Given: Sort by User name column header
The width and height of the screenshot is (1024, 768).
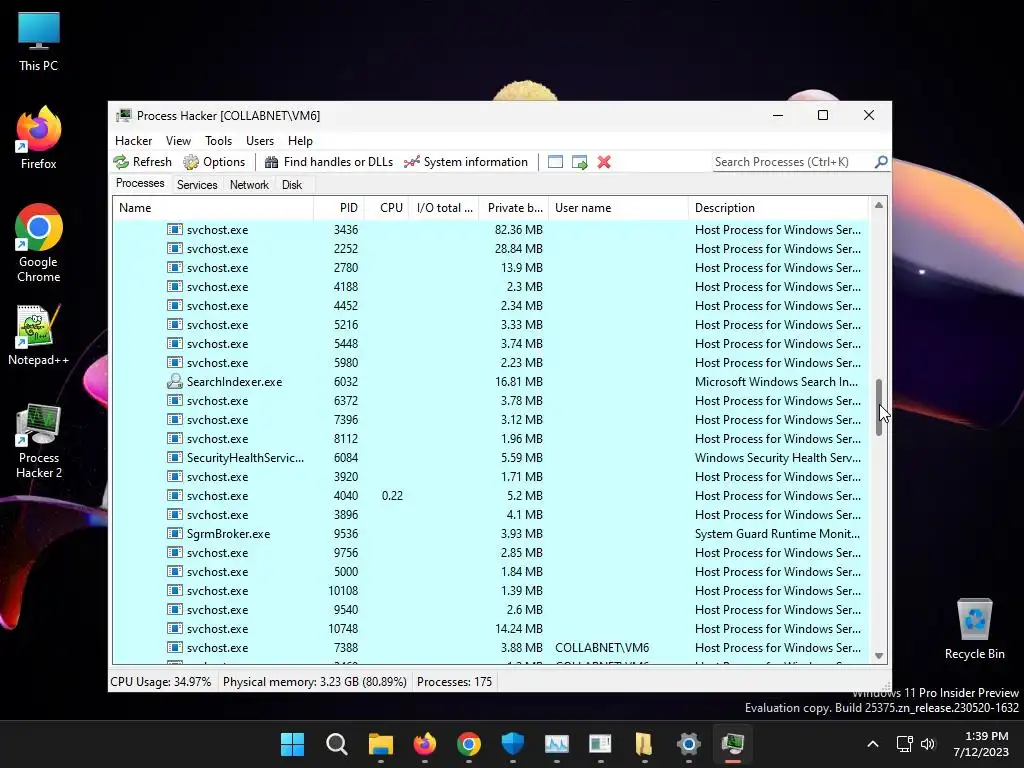Looking at the screenshot, I should coord(618,208).
